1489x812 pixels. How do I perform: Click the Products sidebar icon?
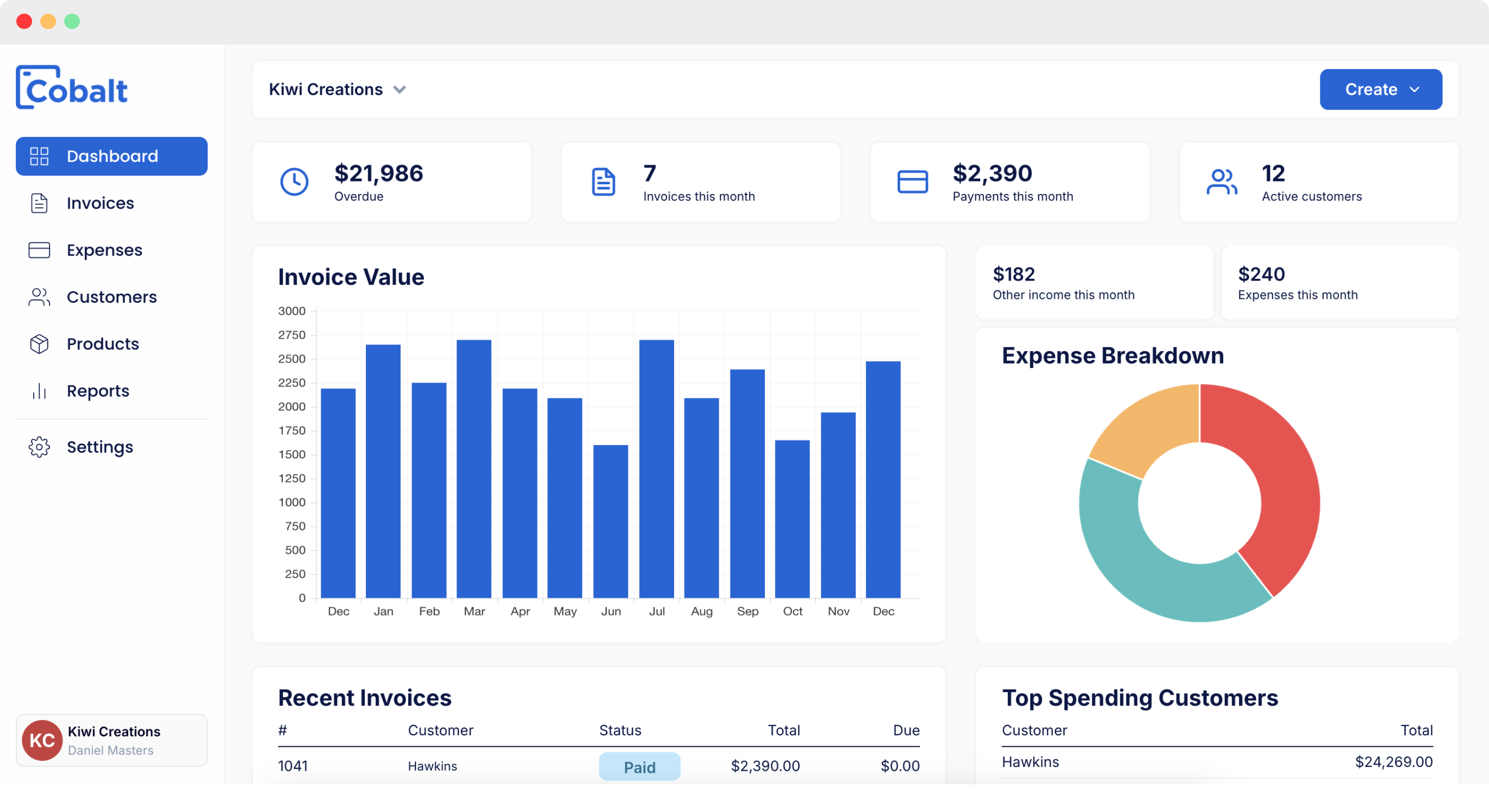pyautogui.click(x=38, y=343)
